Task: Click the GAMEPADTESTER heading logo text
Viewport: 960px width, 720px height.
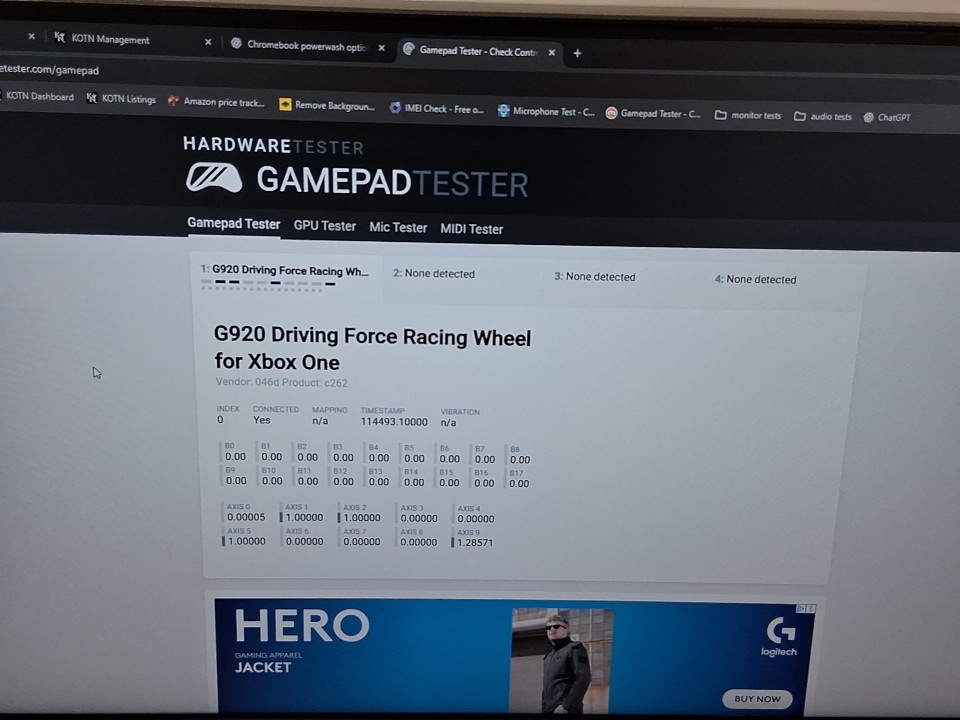Action: coord(392,182)
